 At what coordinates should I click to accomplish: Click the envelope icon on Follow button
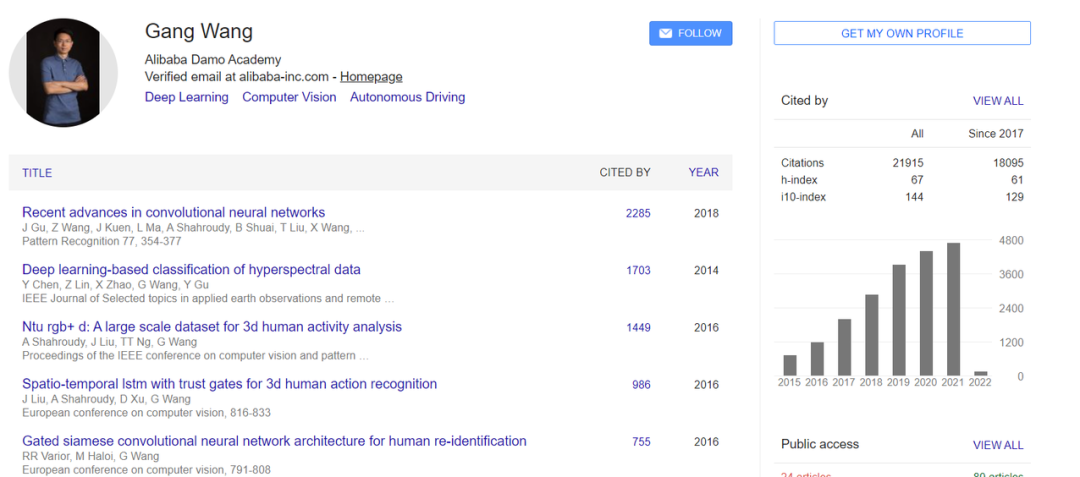(665, 33)
